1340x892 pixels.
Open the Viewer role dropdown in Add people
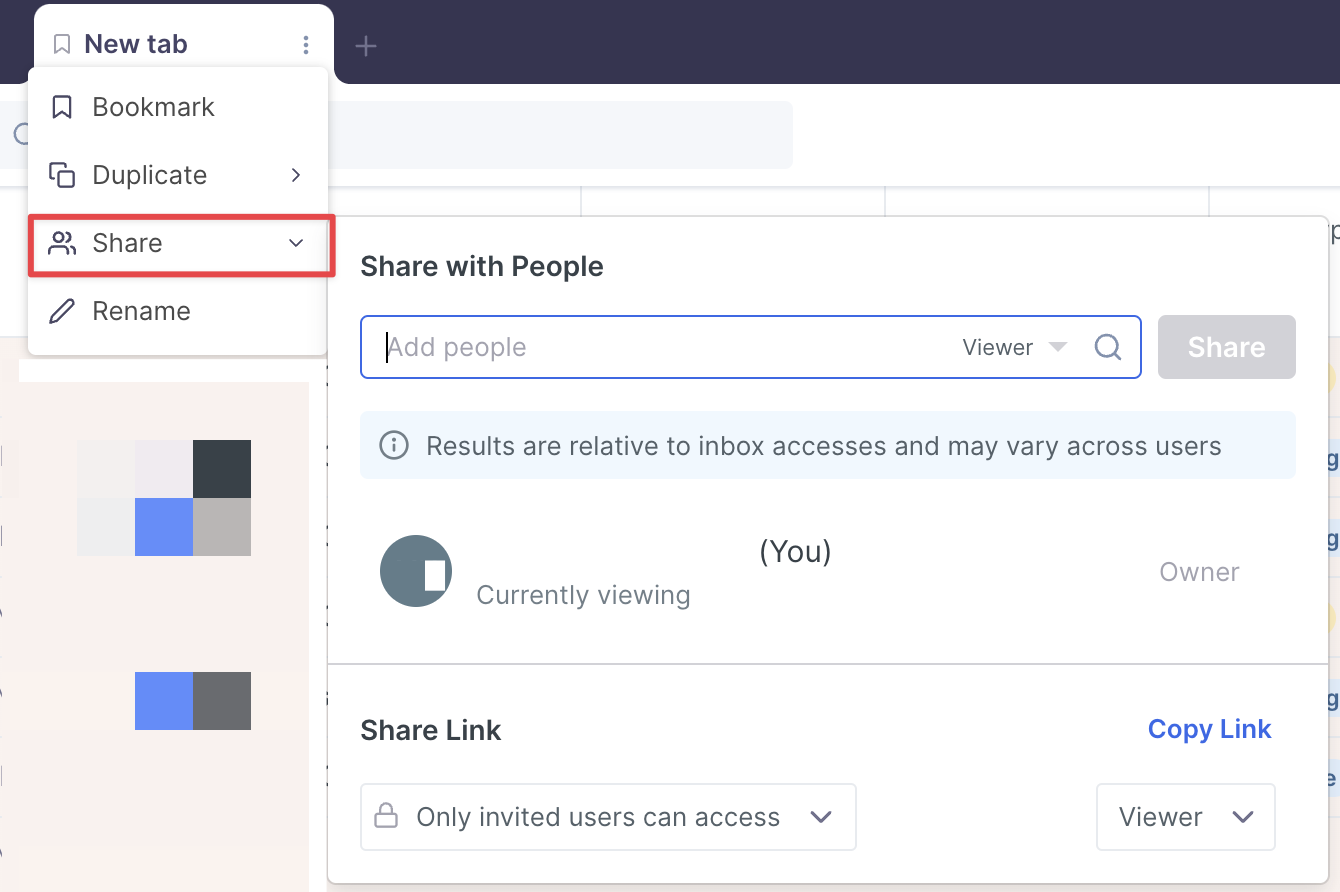coord(1014,347)
